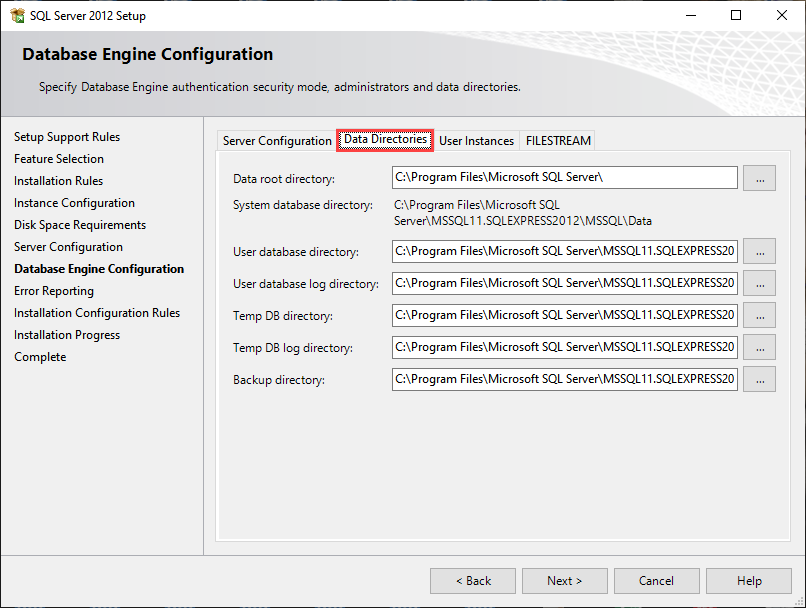This screenshot has width=806, height=608.
Task: Cancel the SQL Server setup
Action: [x=656, y=581]
